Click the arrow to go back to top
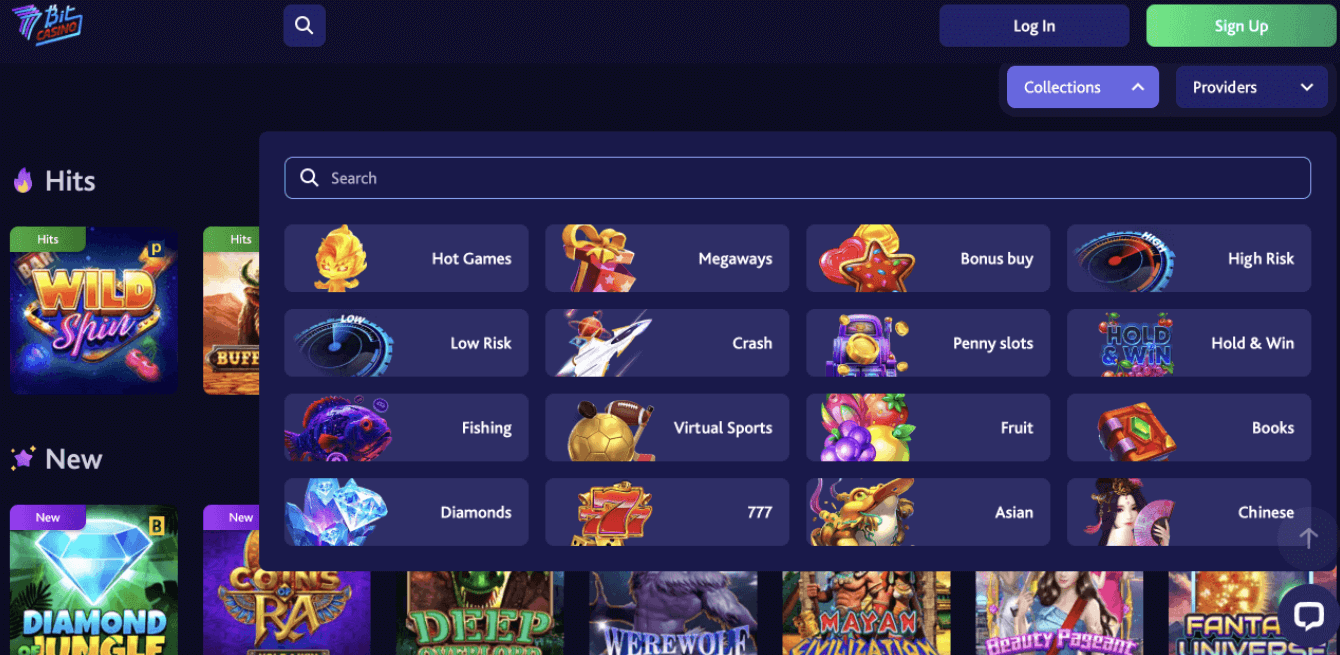This screenshot has width=1340, height=655. 1307,538
